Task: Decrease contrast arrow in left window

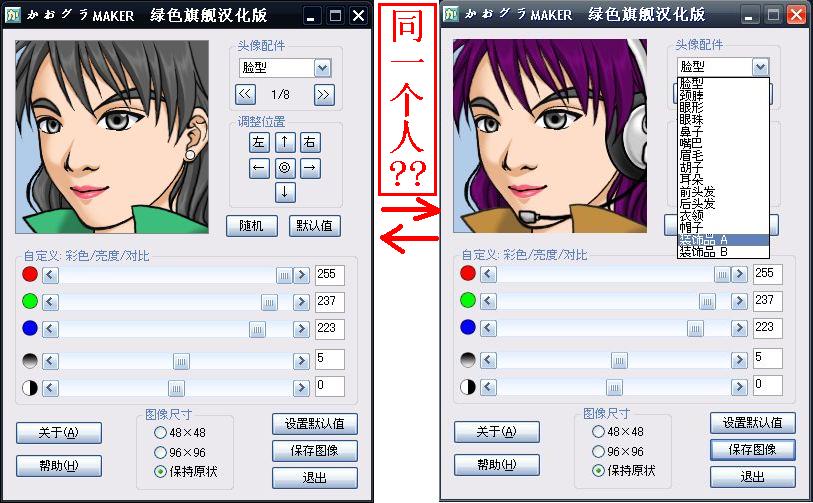Action: pos(50,388)
